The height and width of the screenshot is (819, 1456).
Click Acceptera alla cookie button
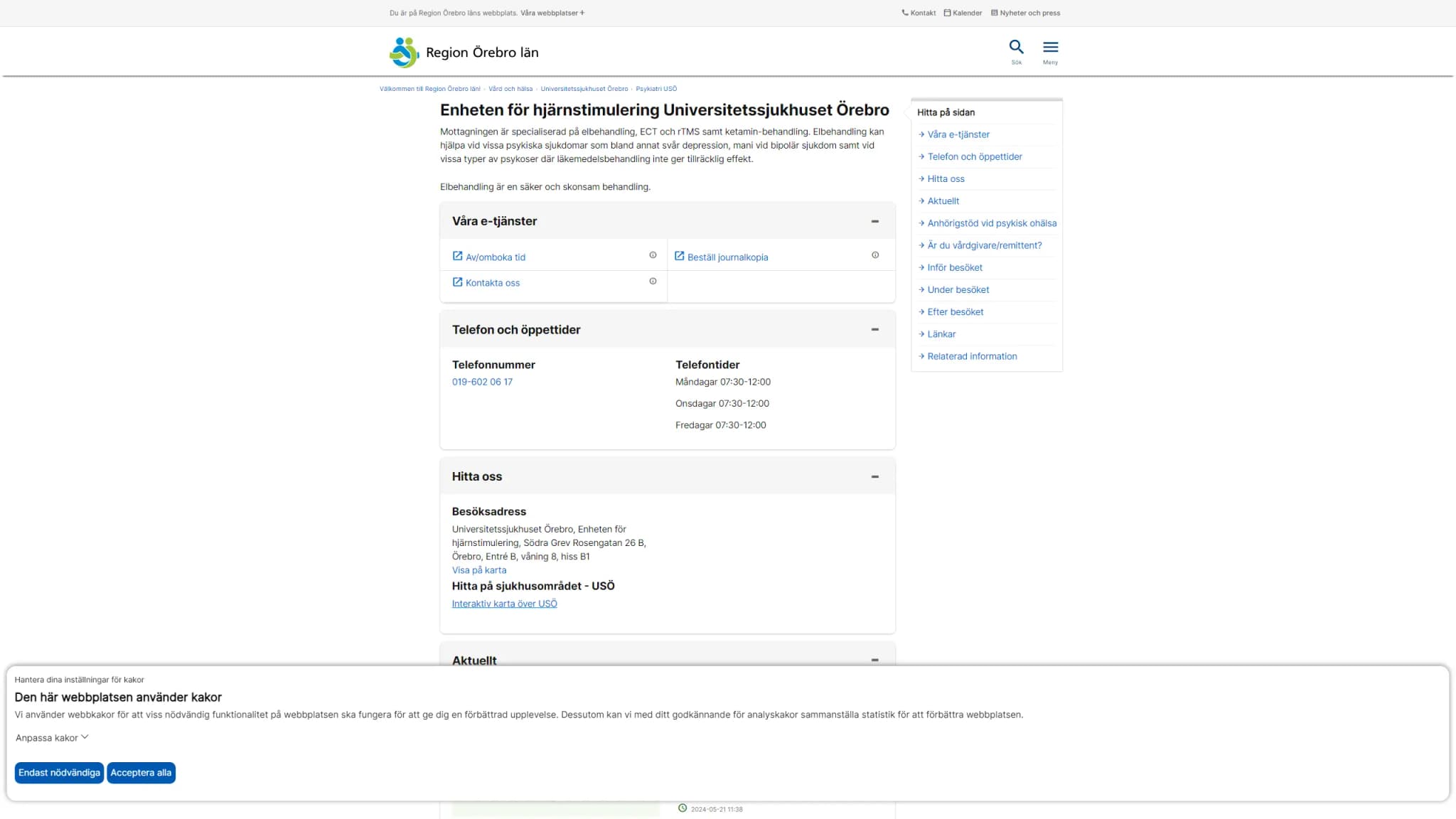click(x=141, y=773)
